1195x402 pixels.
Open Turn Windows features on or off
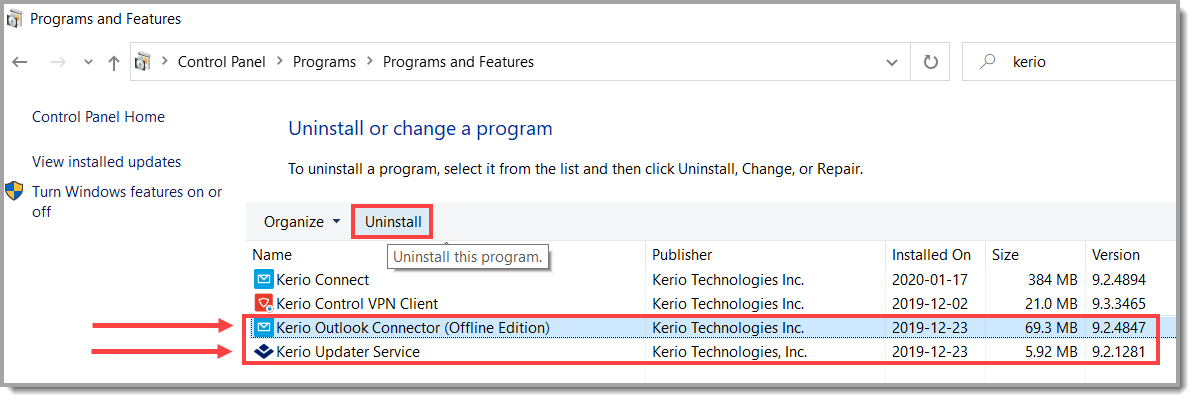pyautogui.click(x=127, y=202)
